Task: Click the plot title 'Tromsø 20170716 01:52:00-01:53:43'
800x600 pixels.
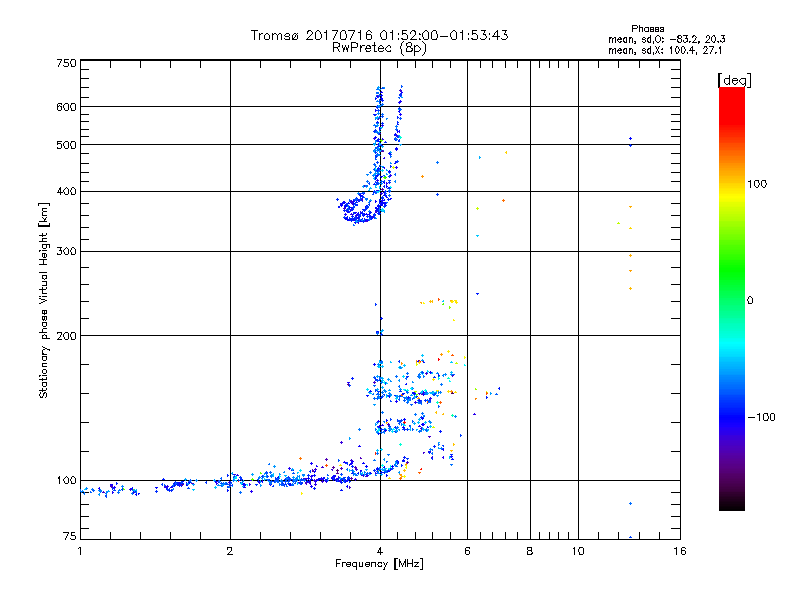Action: click(379, 35)
